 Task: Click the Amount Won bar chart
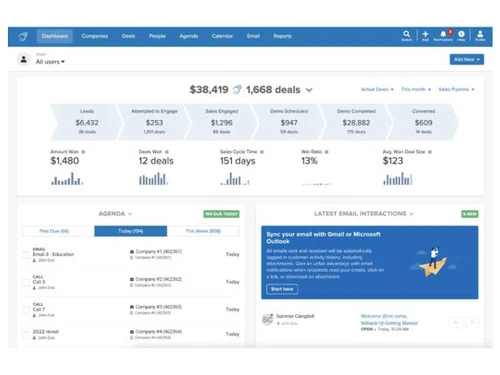[x=67, y=179]
